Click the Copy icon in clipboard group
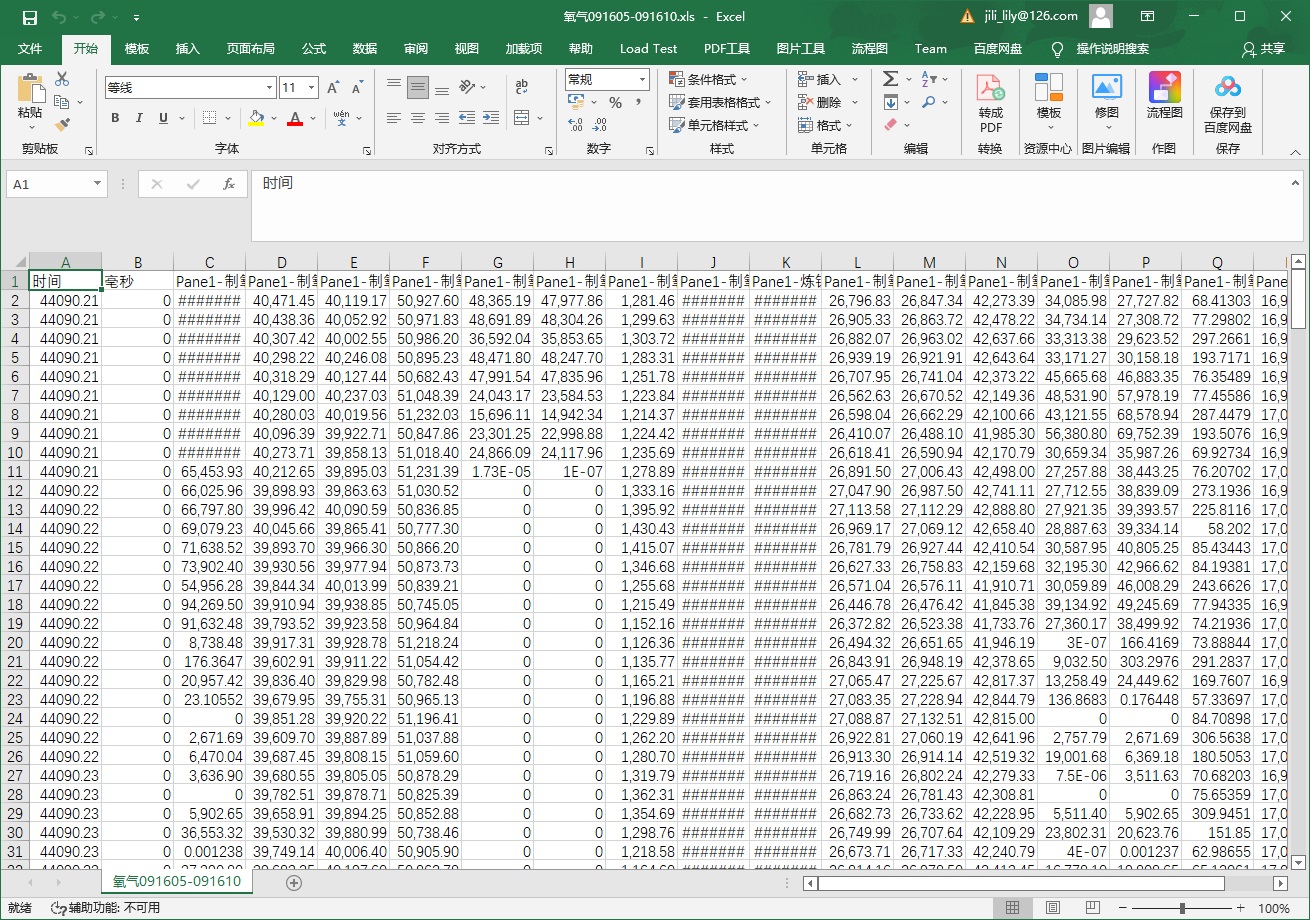1310x920 pixels. (62, 102)
